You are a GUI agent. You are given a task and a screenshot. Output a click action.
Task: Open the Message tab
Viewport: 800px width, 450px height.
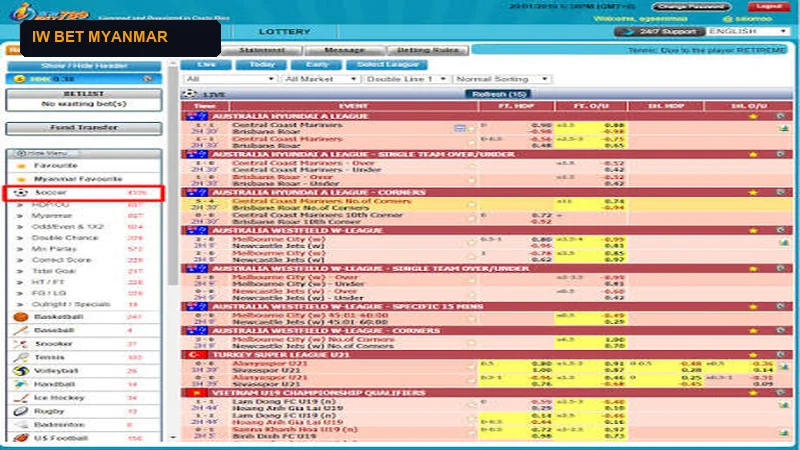[344, 50]
